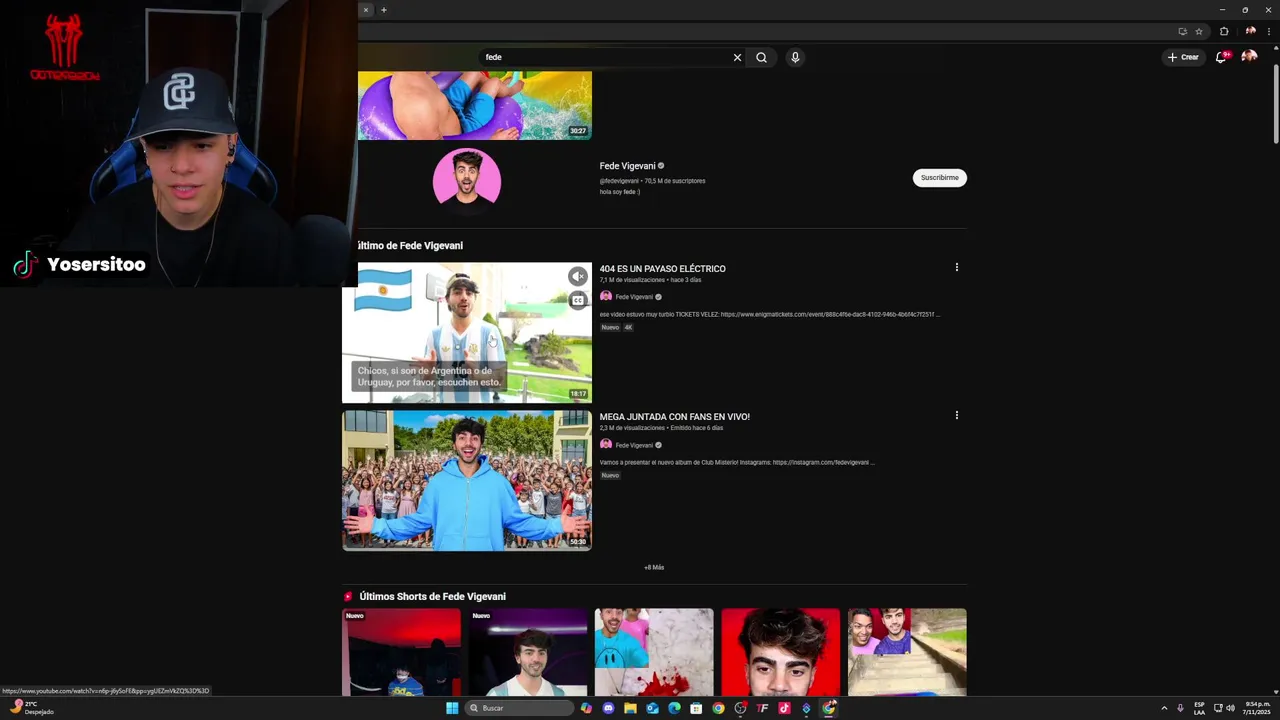1280x720 pixels.
Task: Open options menu for 404 ES UN PAYASO video
Action: [957, 267]
